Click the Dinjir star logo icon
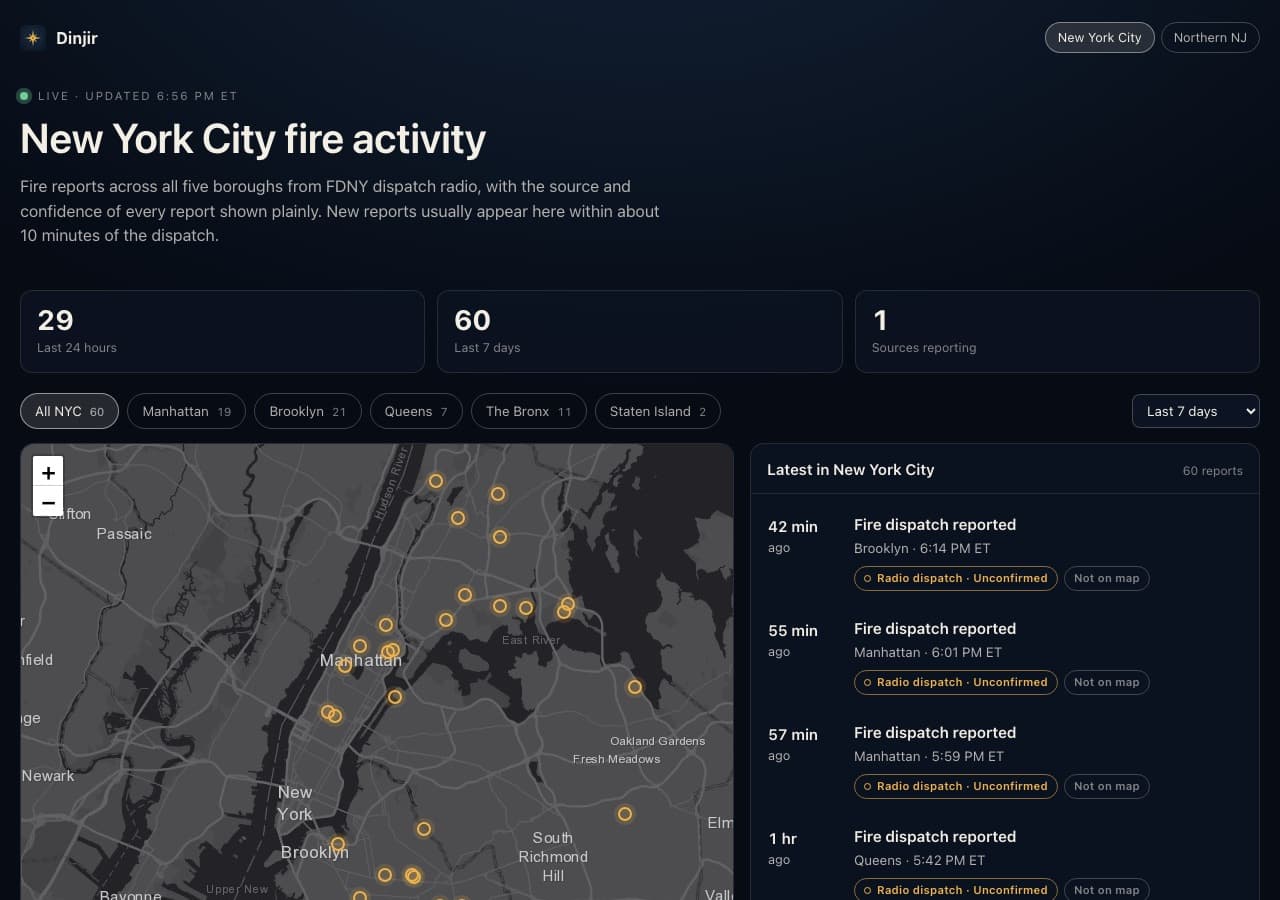Viewport: 1280px width, 900px height. pos(33,38)
